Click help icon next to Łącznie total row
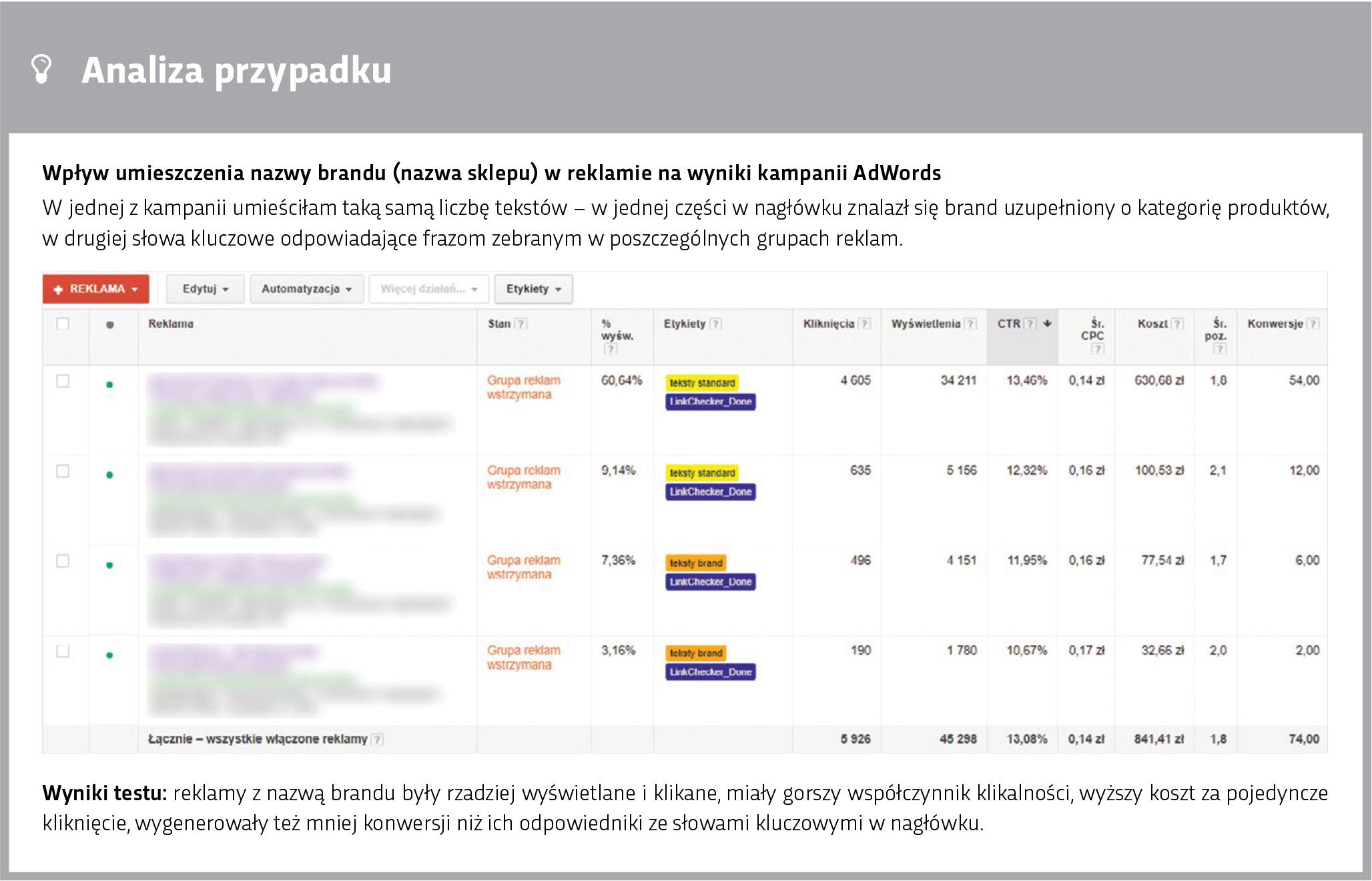Viewport: 1372px width, 881px height. [x=377, y=740]
